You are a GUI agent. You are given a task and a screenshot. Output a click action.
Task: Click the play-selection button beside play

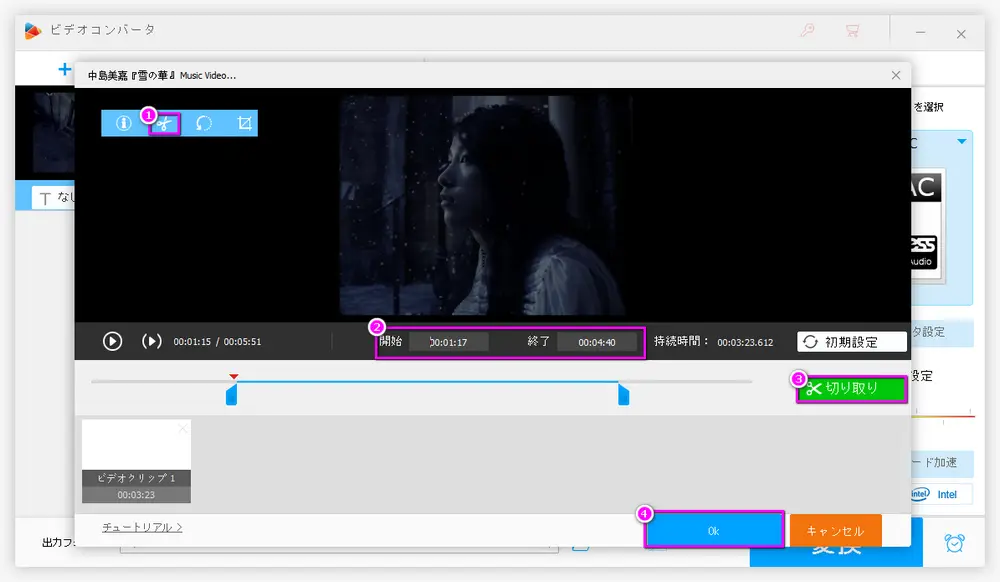pyautogui.click(x=152, y=341)
